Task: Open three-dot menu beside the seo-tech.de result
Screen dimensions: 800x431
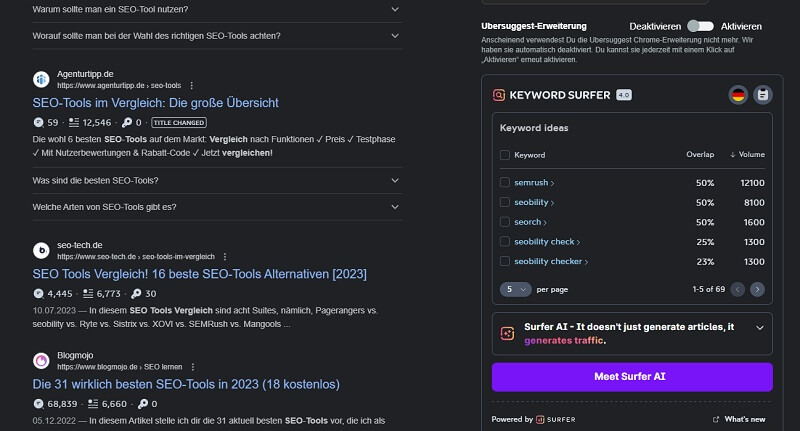Action: (x=225, y=257)
